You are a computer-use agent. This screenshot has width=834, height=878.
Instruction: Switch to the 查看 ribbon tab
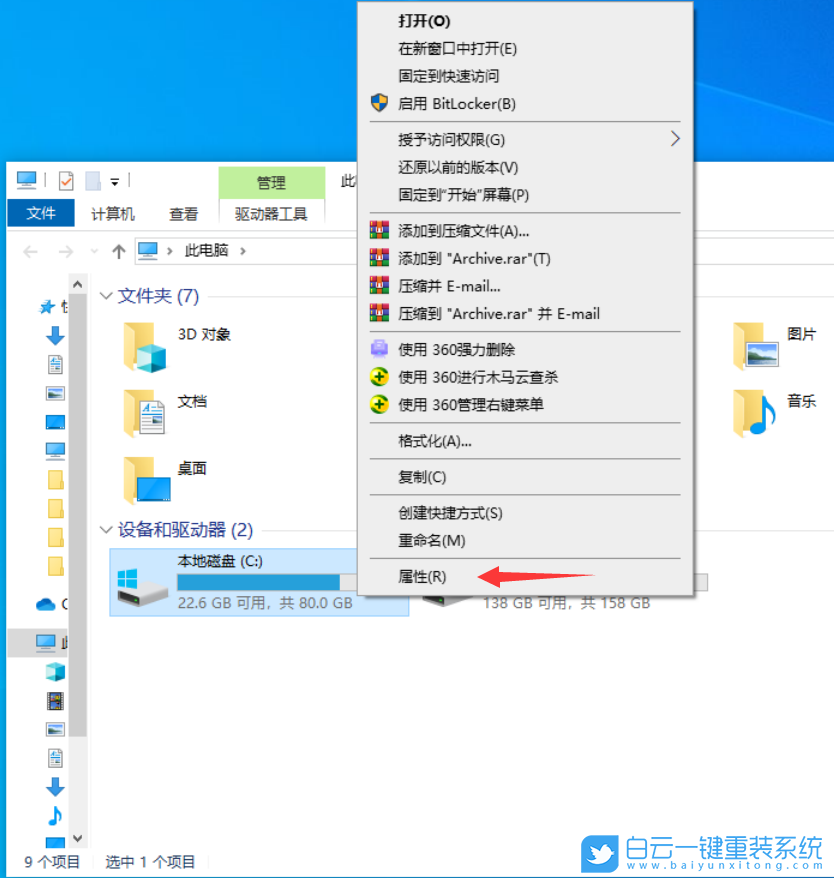coord(184,213)
